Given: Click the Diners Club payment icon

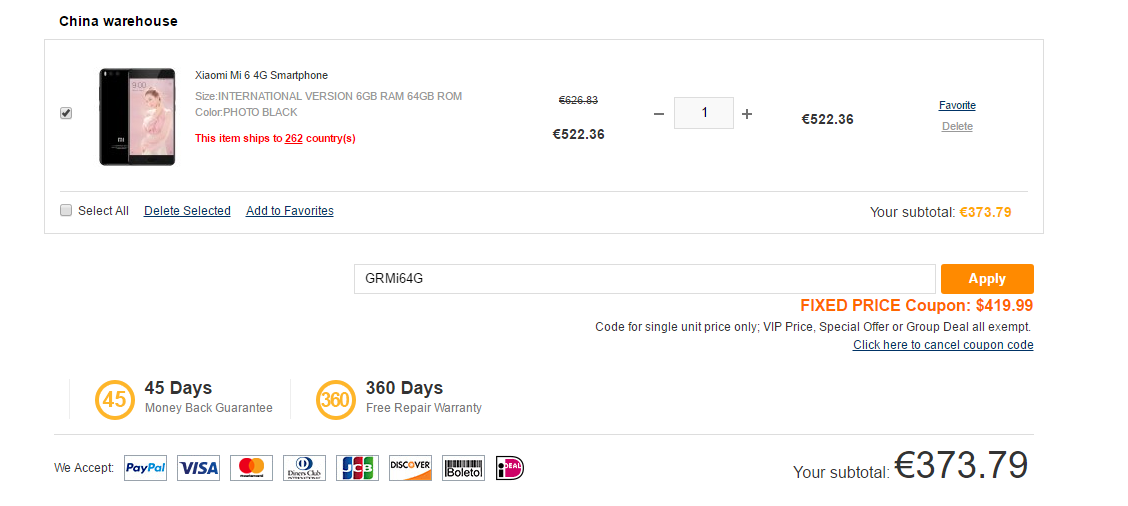Looking at the screenshot, I should pyautogui.click(x=304, y=468).
